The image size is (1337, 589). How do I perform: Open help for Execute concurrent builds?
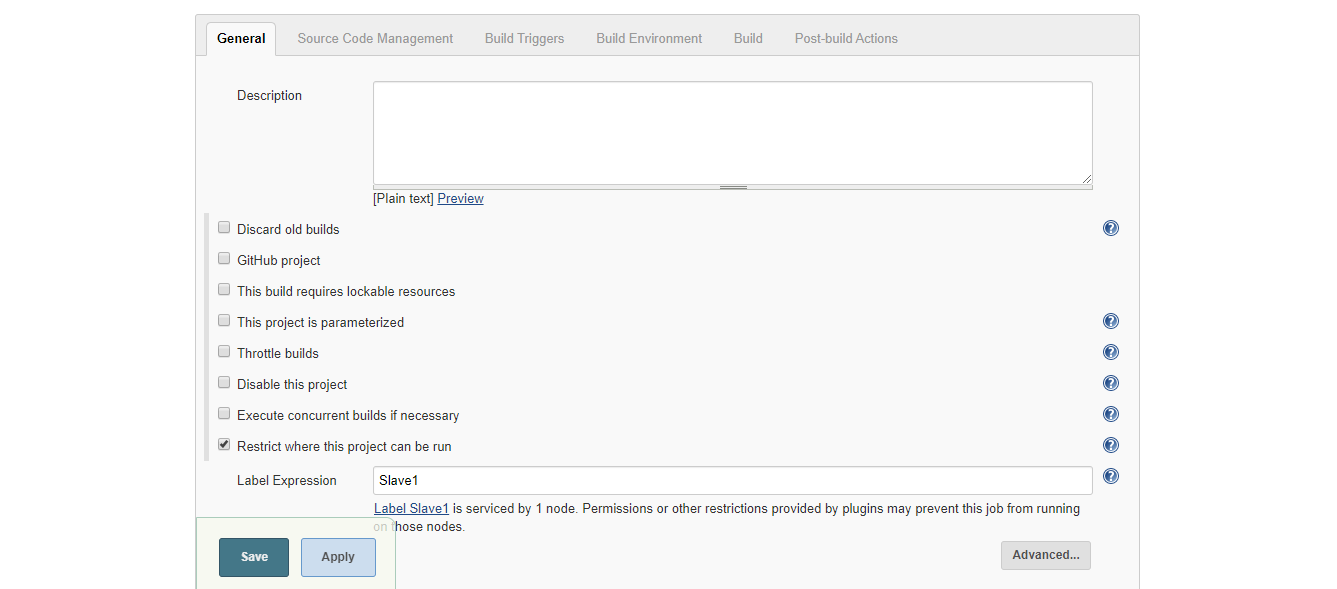coord(1110,414)
